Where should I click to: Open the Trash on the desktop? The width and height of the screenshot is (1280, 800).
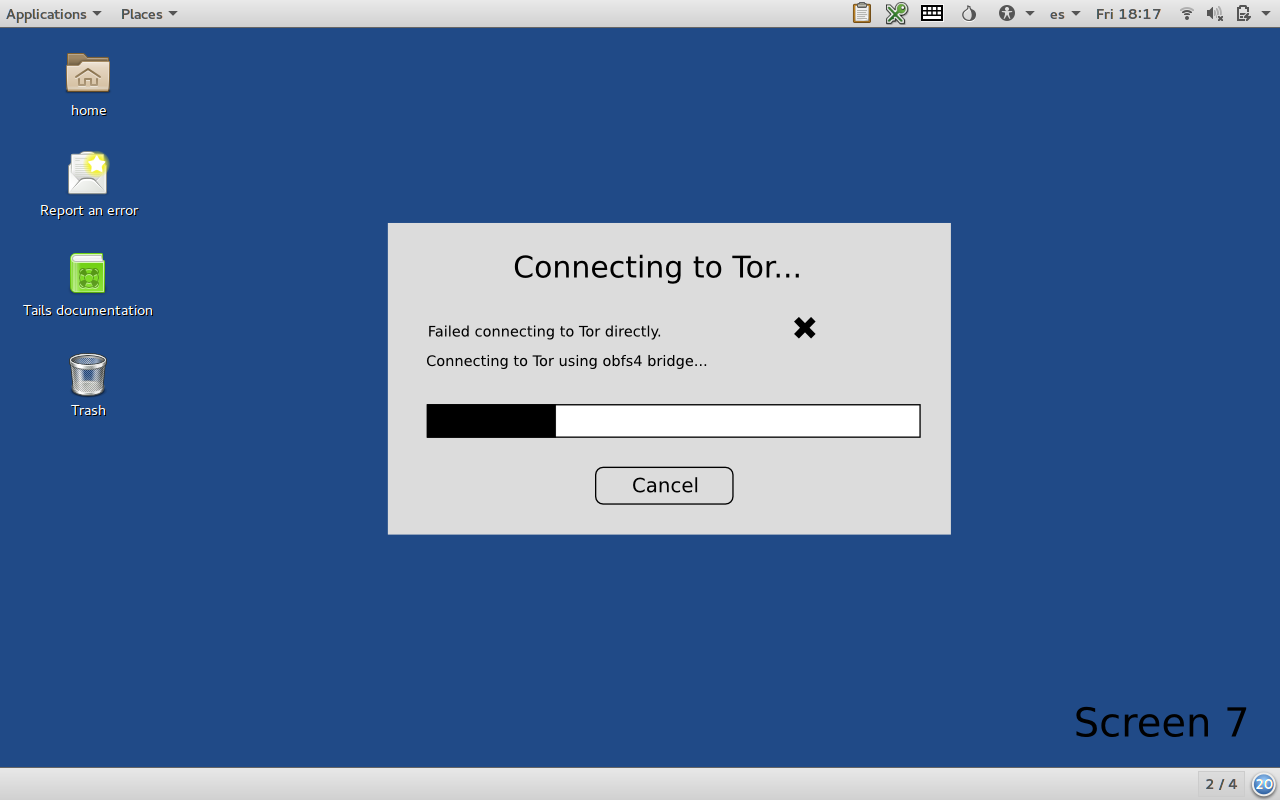[88, 374]
